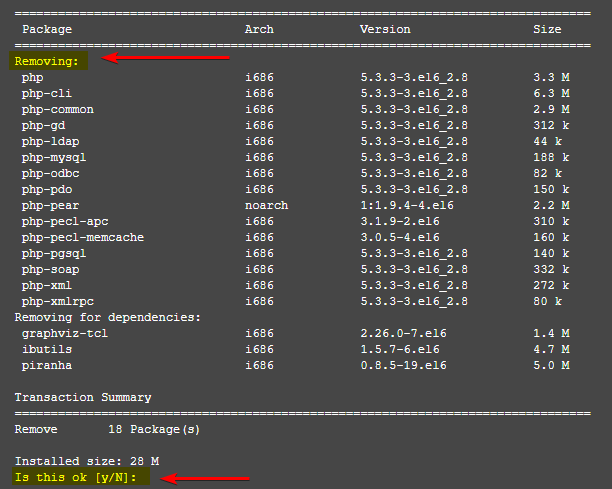Click version '3.0.5-4.el6' of php-pecl-memcache

click(x=400, y=237)
